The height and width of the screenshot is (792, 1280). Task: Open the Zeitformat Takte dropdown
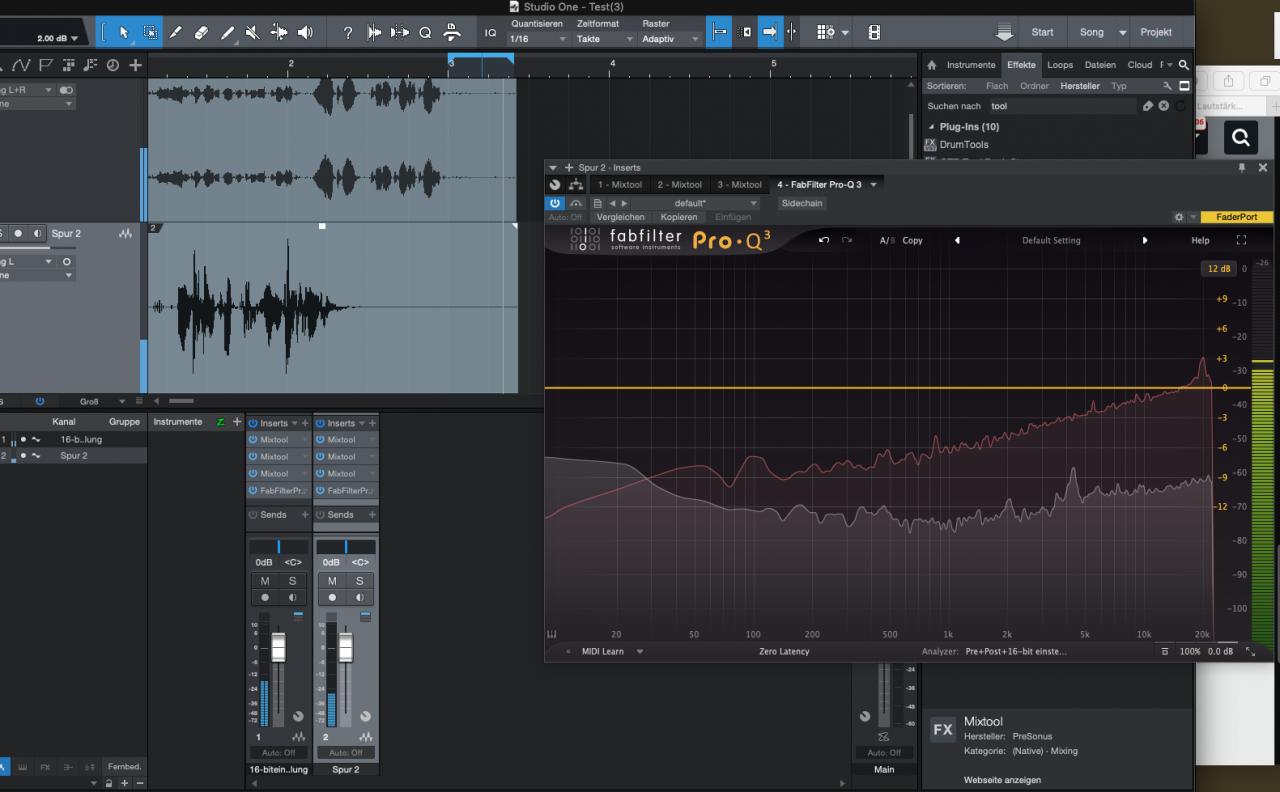coord(605,39)
